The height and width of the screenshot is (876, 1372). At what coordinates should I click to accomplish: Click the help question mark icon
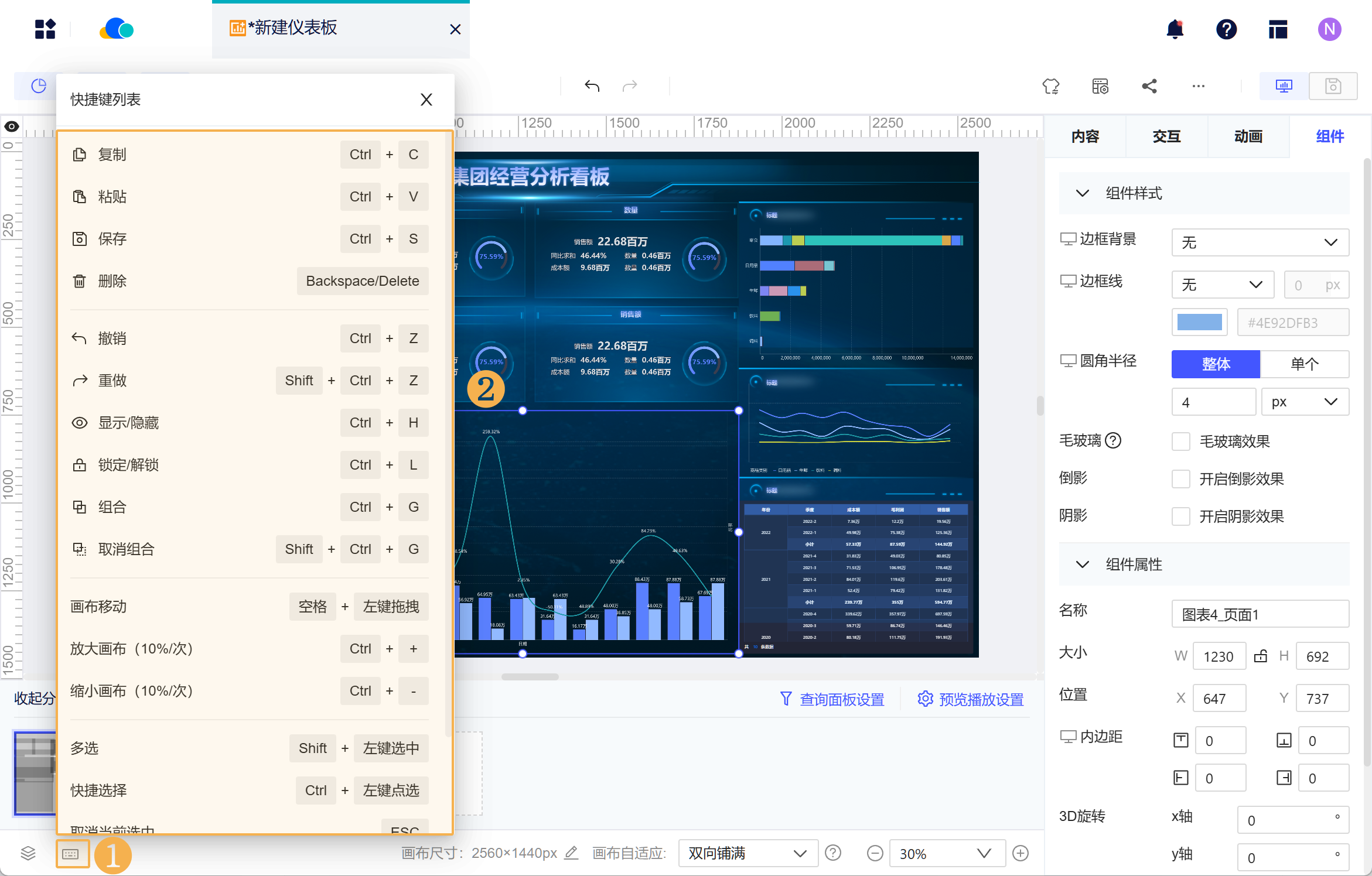pyautogui.click(x=1226, y=29)
